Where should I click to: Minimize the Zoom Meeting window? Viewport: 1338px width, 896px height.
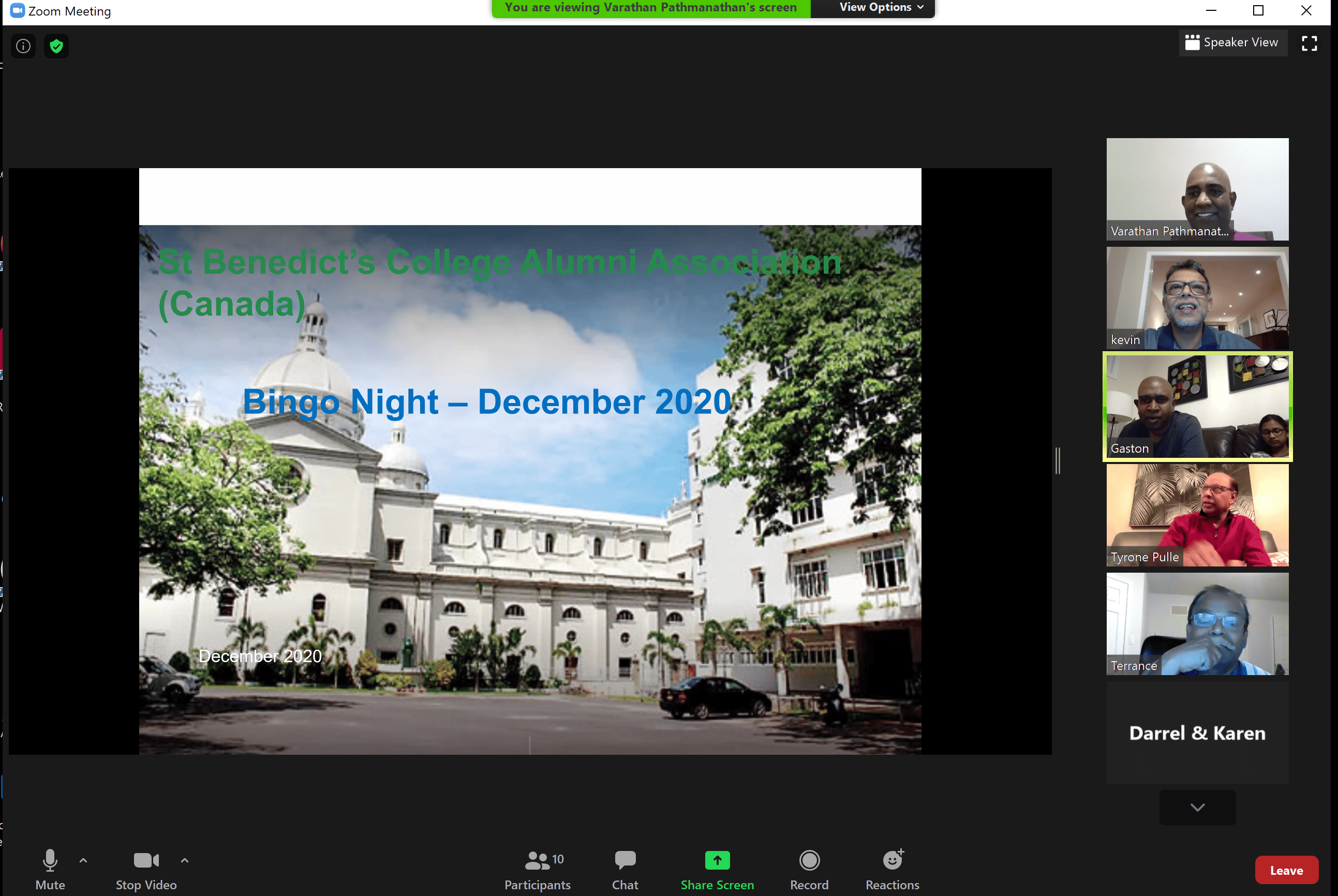click(1211, 10)
